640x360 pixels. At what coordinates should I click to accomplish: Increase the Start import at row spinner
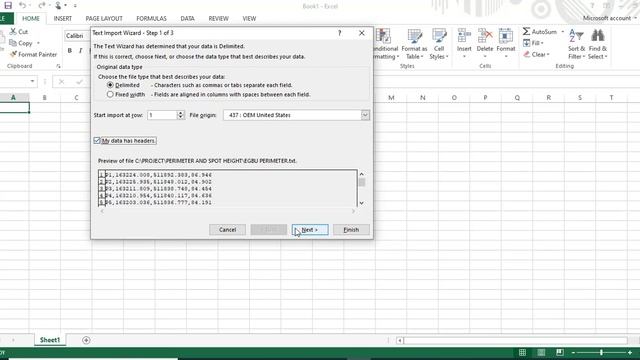[x=180, y=113]
